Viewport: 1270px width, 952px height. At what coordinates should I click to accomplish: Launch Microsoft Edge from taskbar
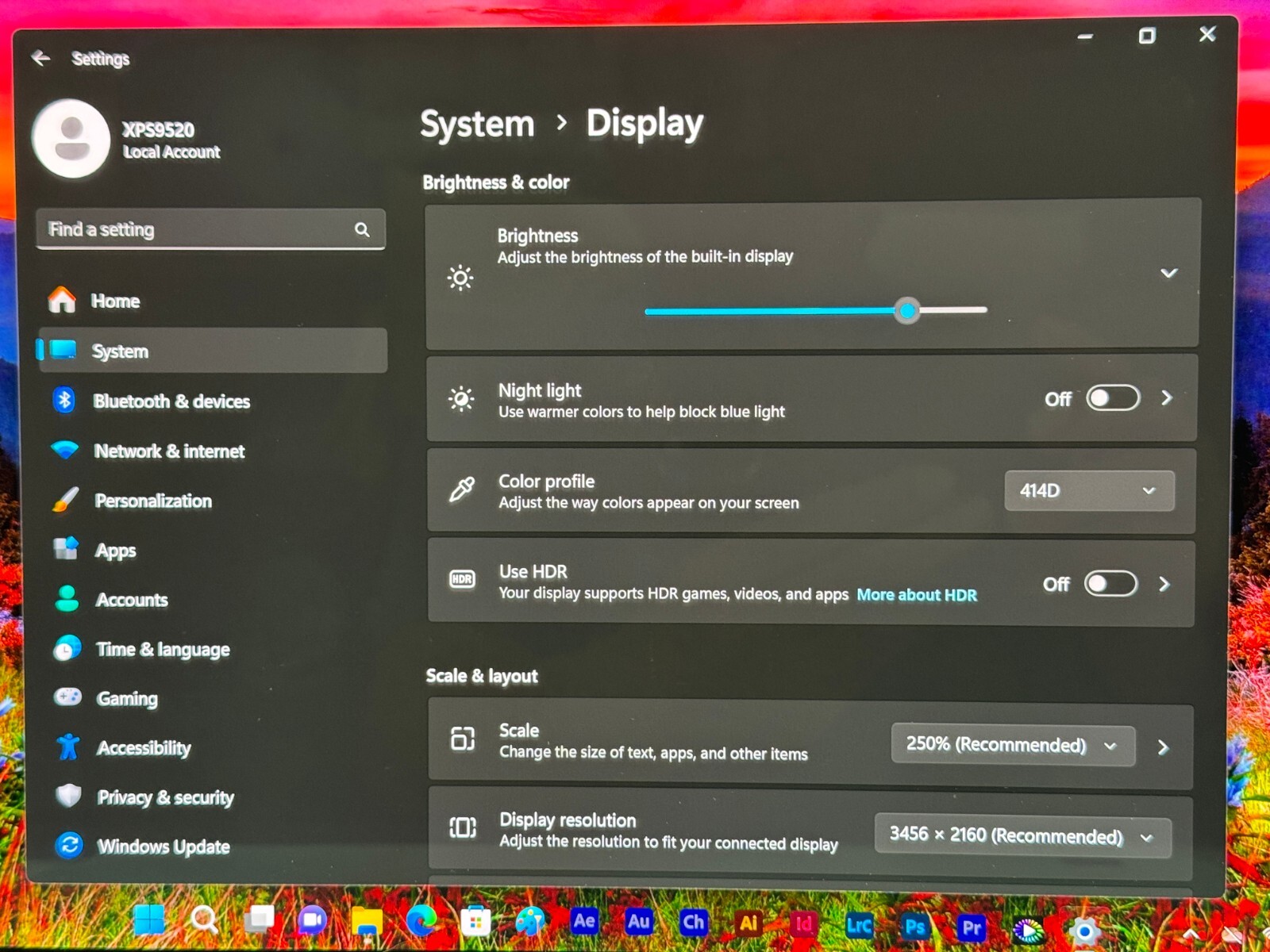pyautogui.click(x=421, y=921)
